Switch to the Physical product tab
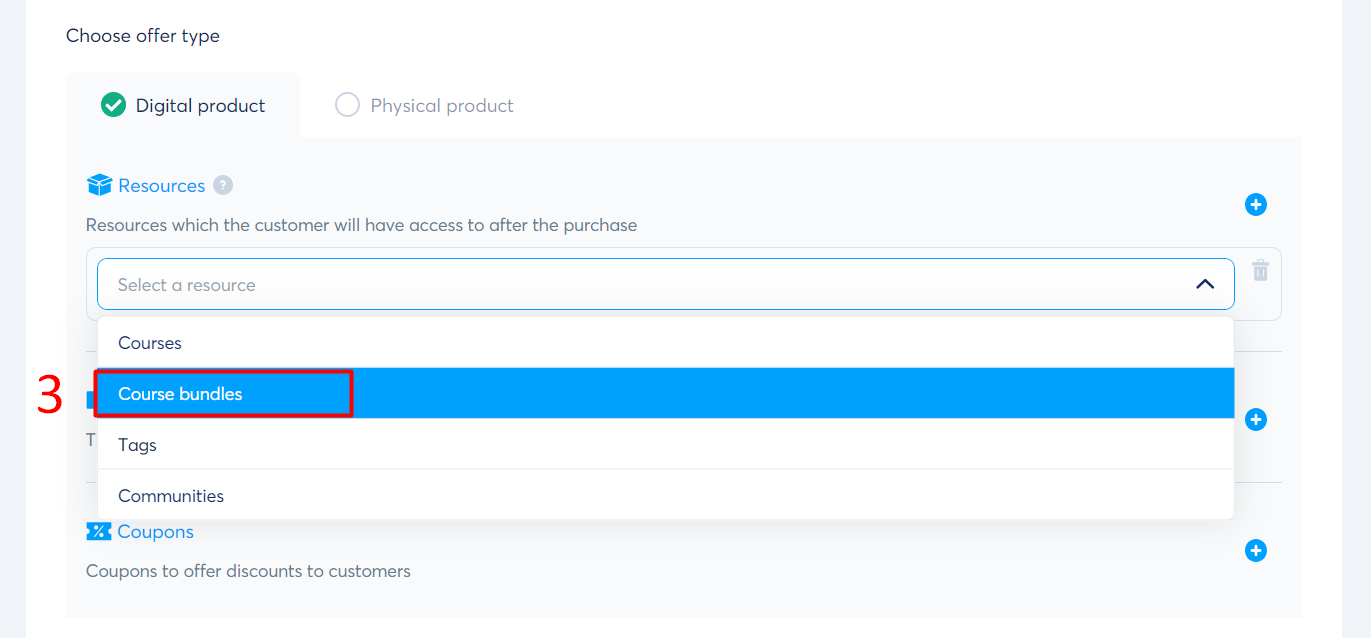The image size is (1371, 638). 424,104
